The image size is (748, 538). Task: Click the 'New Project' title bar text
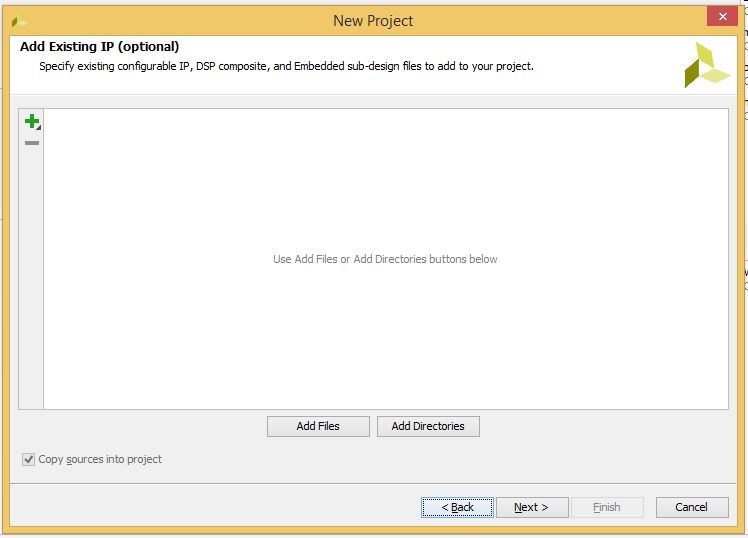click(x=373, y=21)
